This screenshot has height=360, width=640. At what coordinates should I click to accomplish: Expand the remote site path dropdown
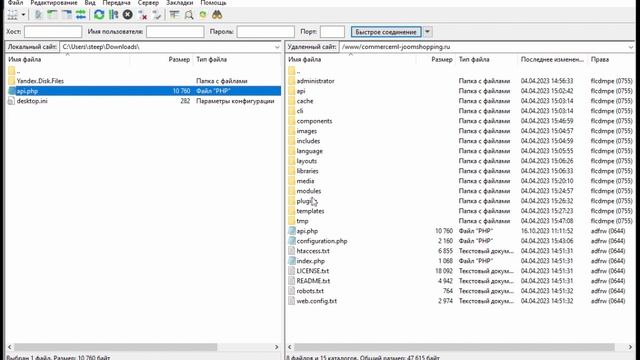[x=631, y=47]
